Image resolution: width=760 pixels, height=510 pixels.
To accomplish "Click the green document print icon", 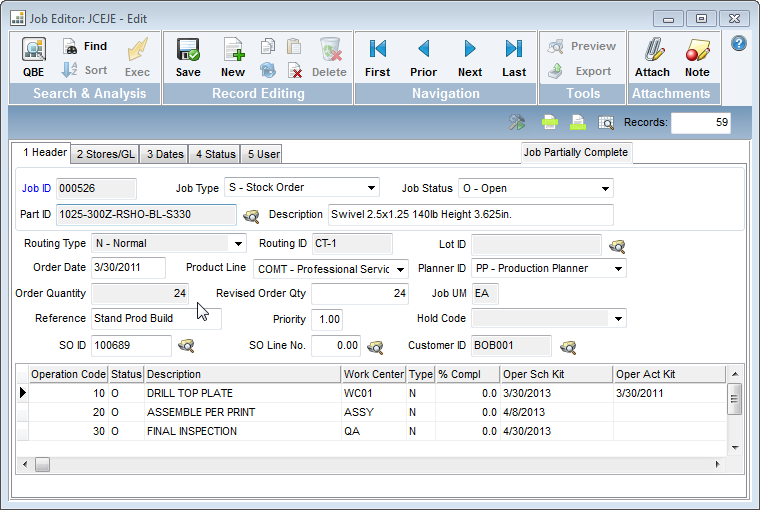I will (578, 122).
